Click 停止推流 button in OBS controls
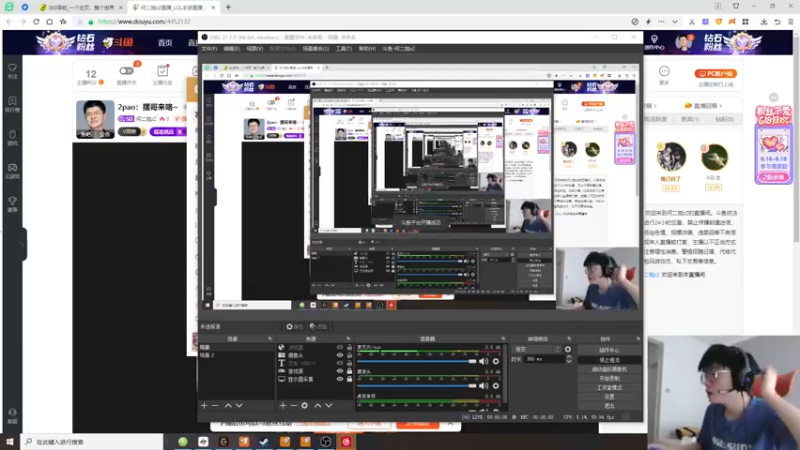 [x=609, y=360]
